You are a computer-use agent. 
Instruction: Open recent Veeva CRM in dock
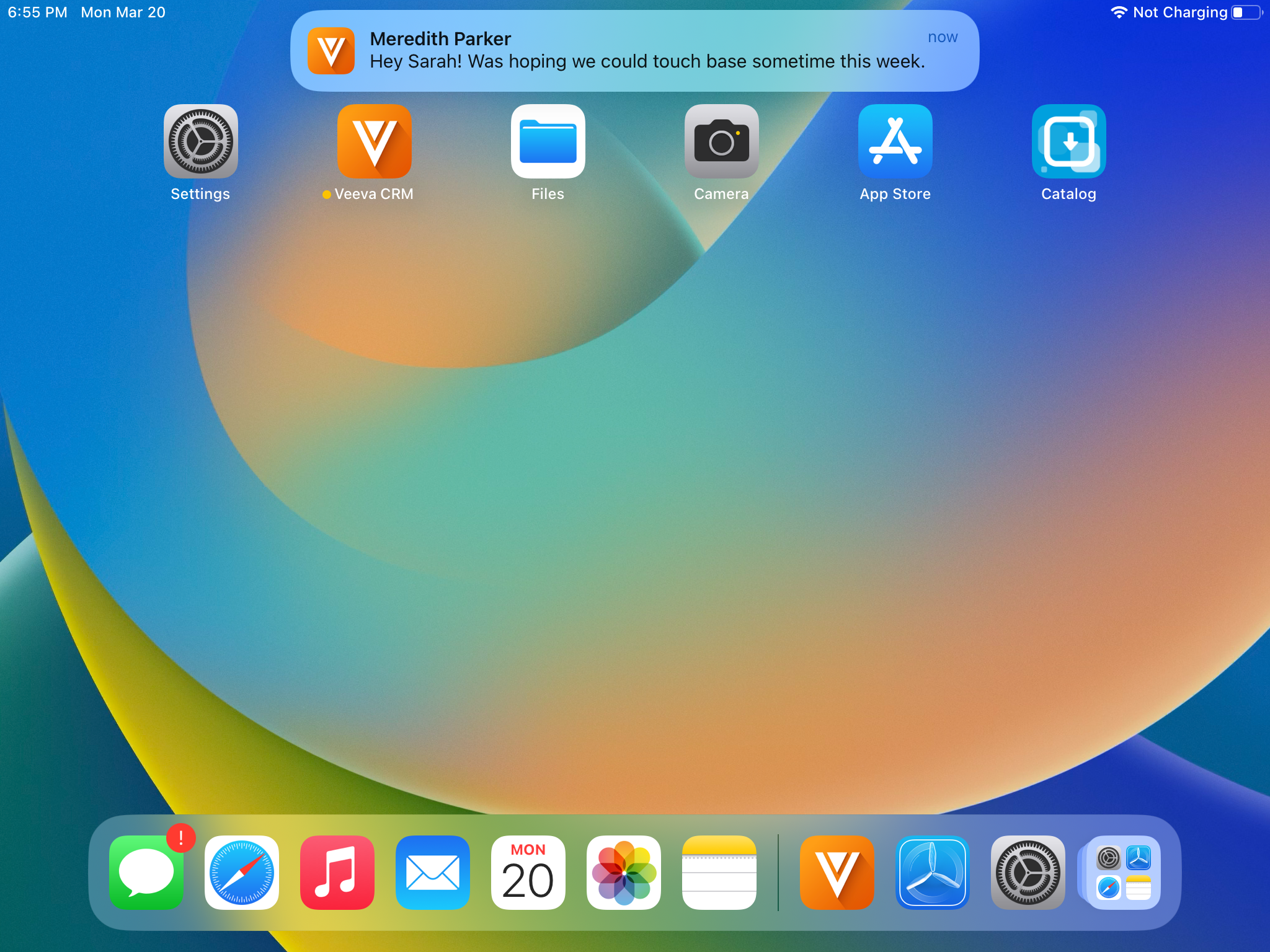[x=837, y=873]
